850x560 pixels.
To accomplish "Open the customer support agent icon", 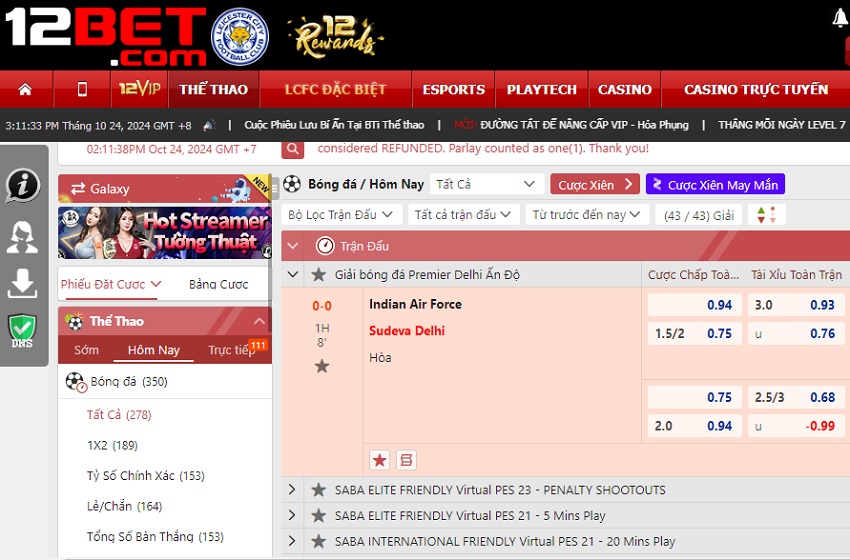I will [22, 237].
